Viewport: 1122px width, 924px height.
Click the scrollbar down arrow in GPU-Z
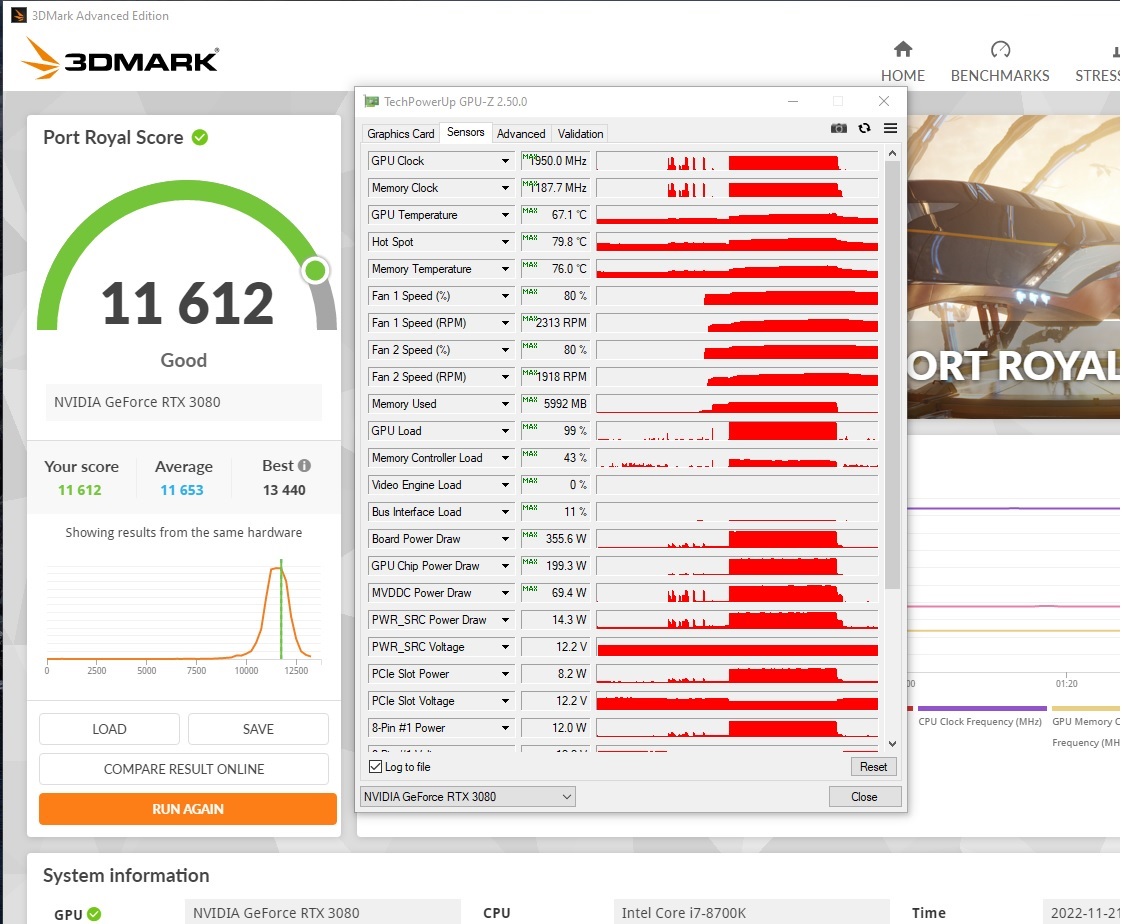pyautogui.click(x=892, y=744)
